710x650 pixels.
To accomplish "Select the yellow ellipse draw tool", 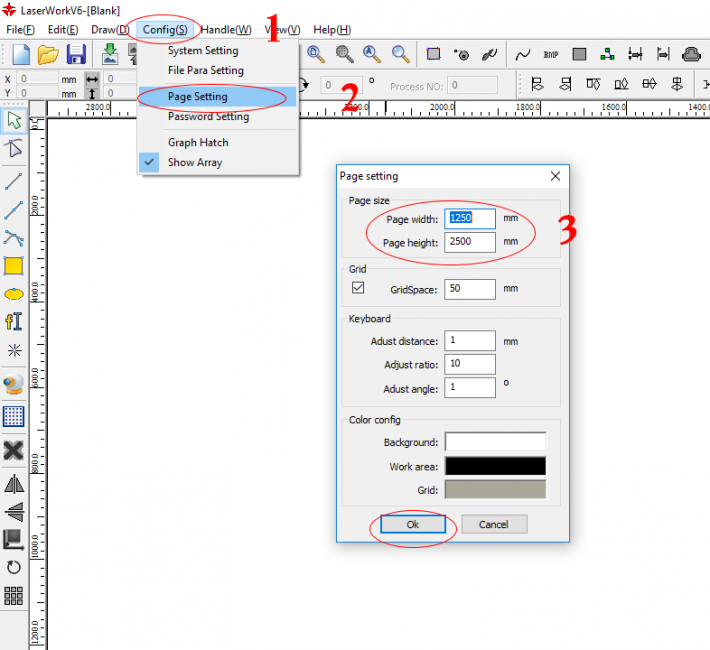I will [x=14, y=294].
